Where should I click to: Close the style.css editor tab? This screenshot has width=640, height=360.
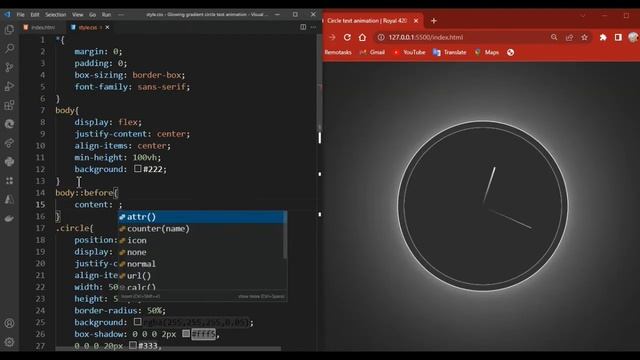tap(107, 27)
